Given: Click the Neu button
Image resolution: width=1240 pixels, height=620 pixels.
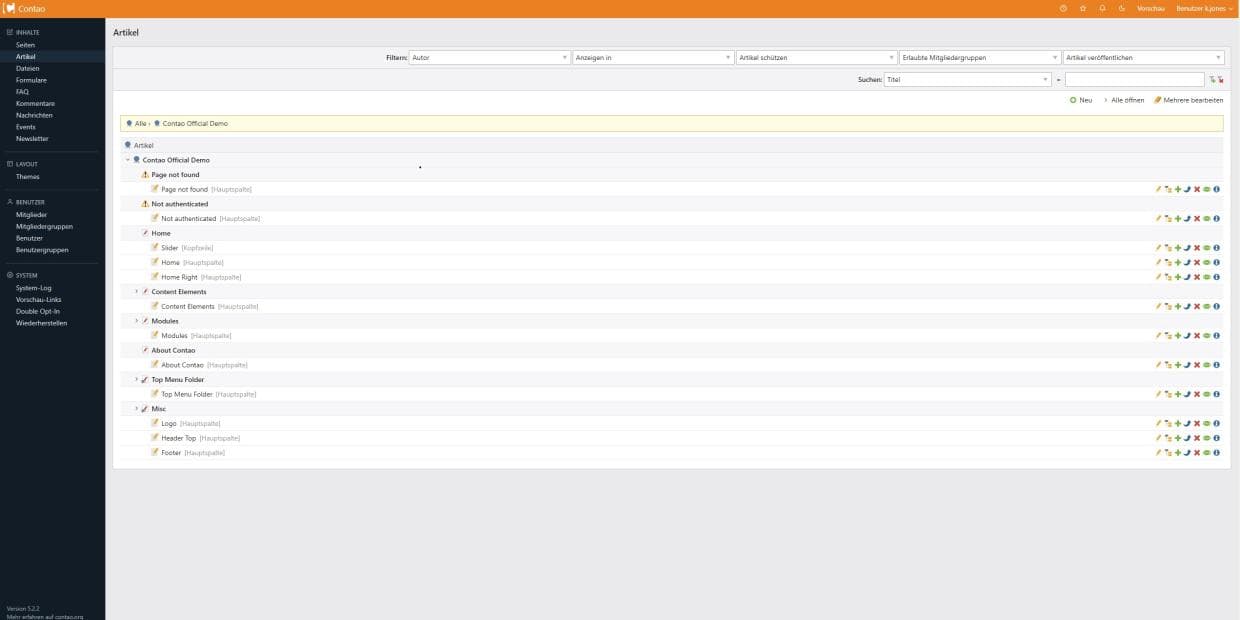Looking at the screenshot, I should coord(1081,100).
